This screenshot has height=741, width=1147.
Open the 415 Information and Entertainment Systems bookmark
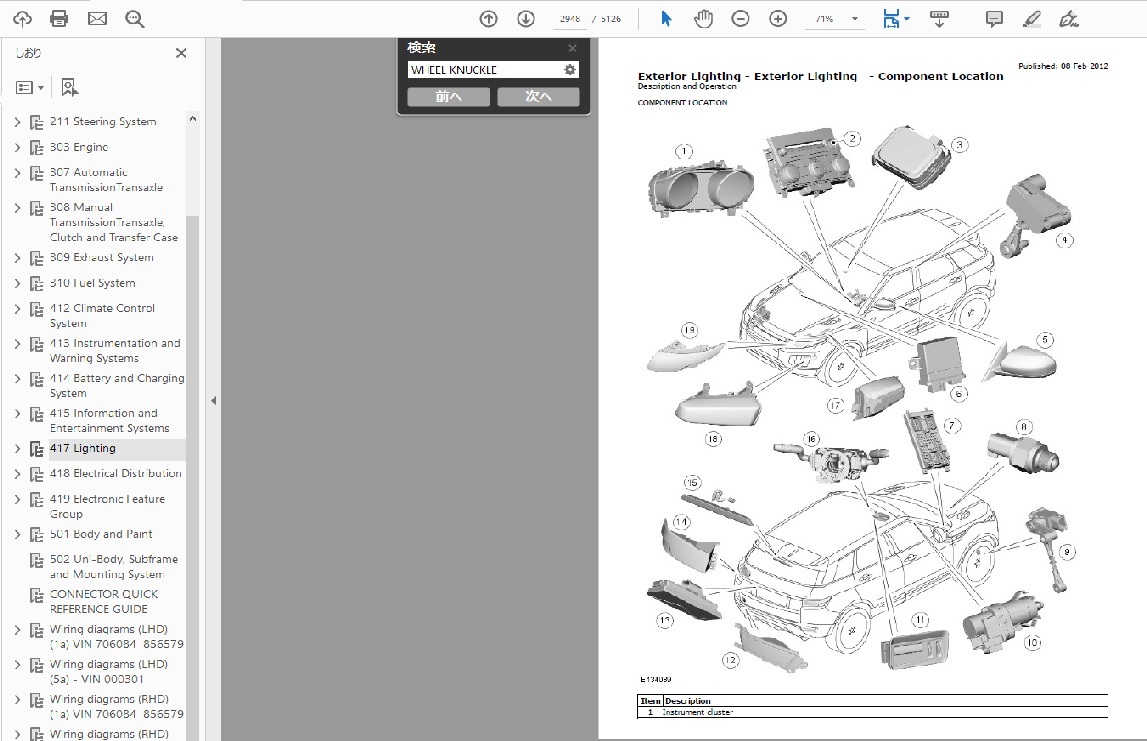[x=110, y=421]
